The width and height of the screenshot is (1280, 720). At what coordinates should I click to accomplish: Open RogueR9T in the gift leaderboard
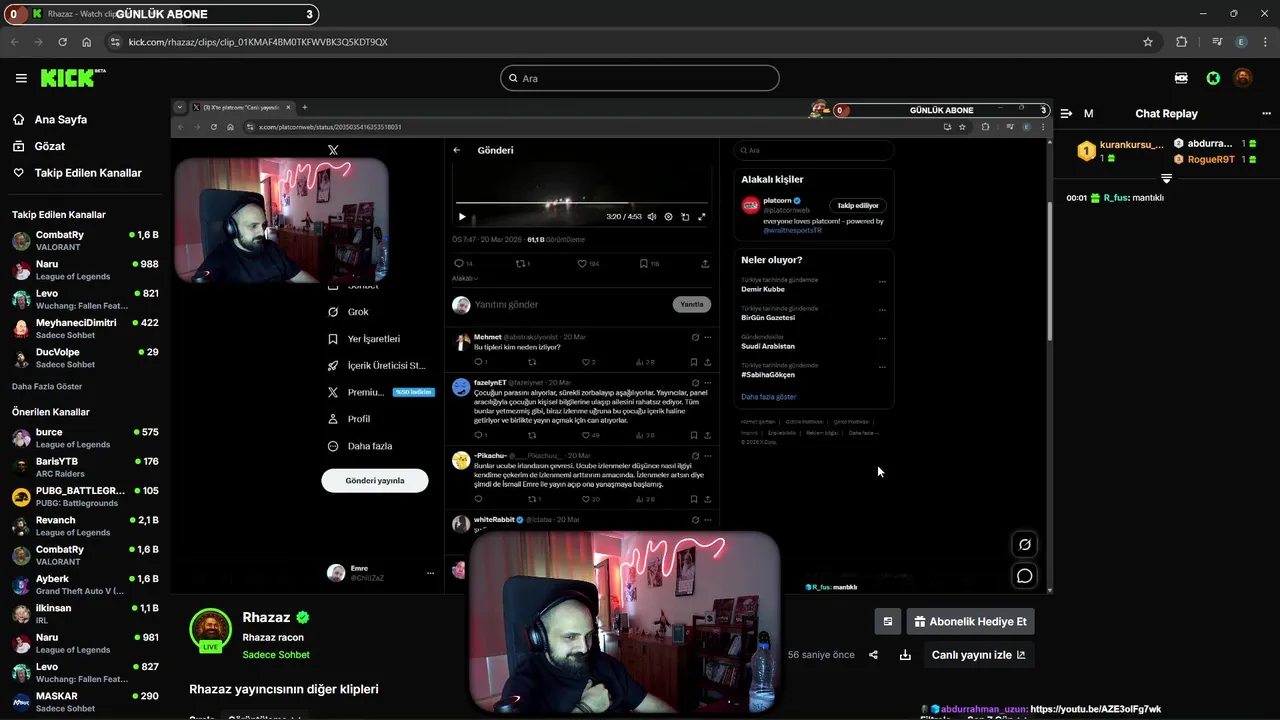(x=1211, y=159)
